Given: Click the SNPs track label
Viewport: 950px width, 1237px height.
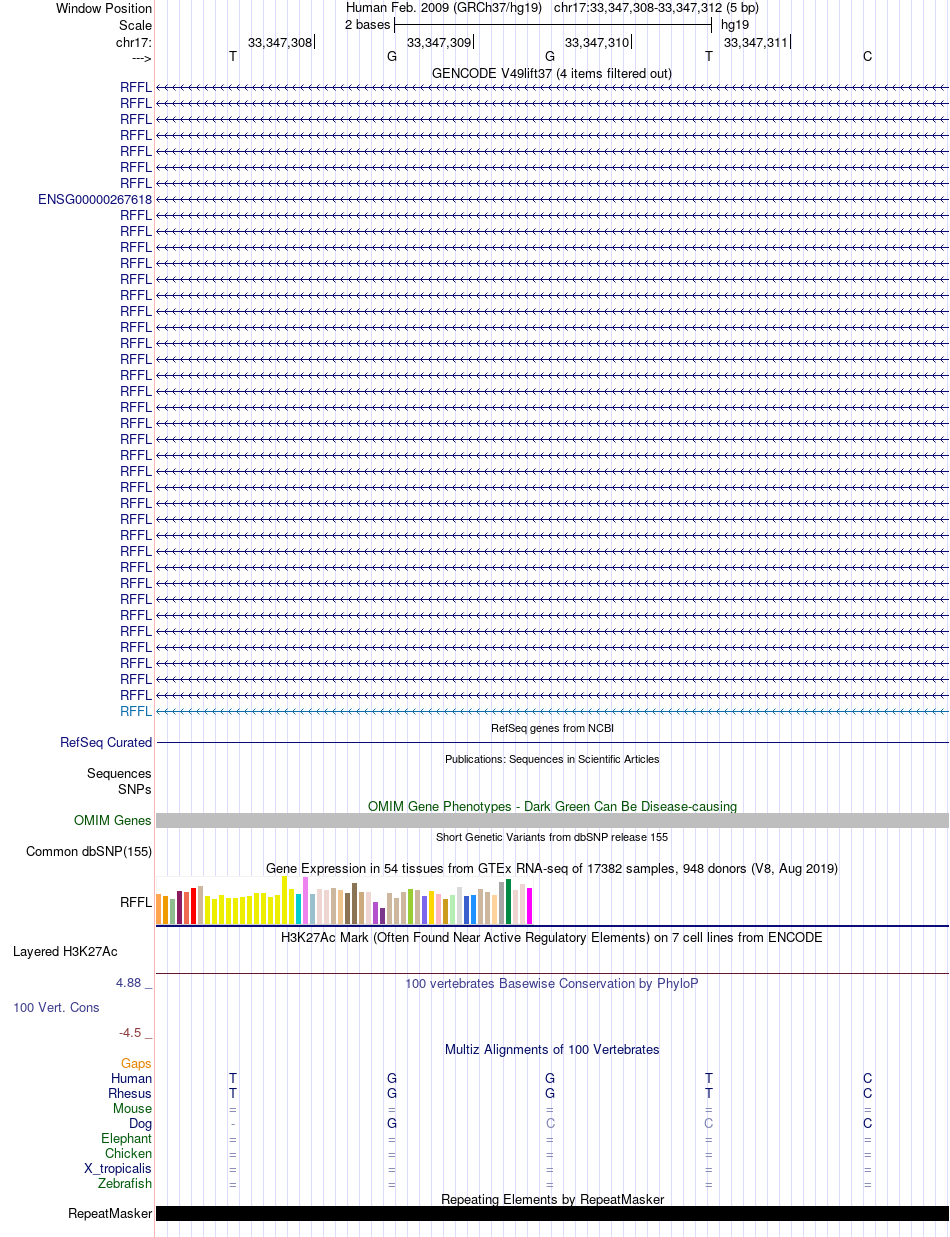Looking at the screenshot, I should (135, 789).
